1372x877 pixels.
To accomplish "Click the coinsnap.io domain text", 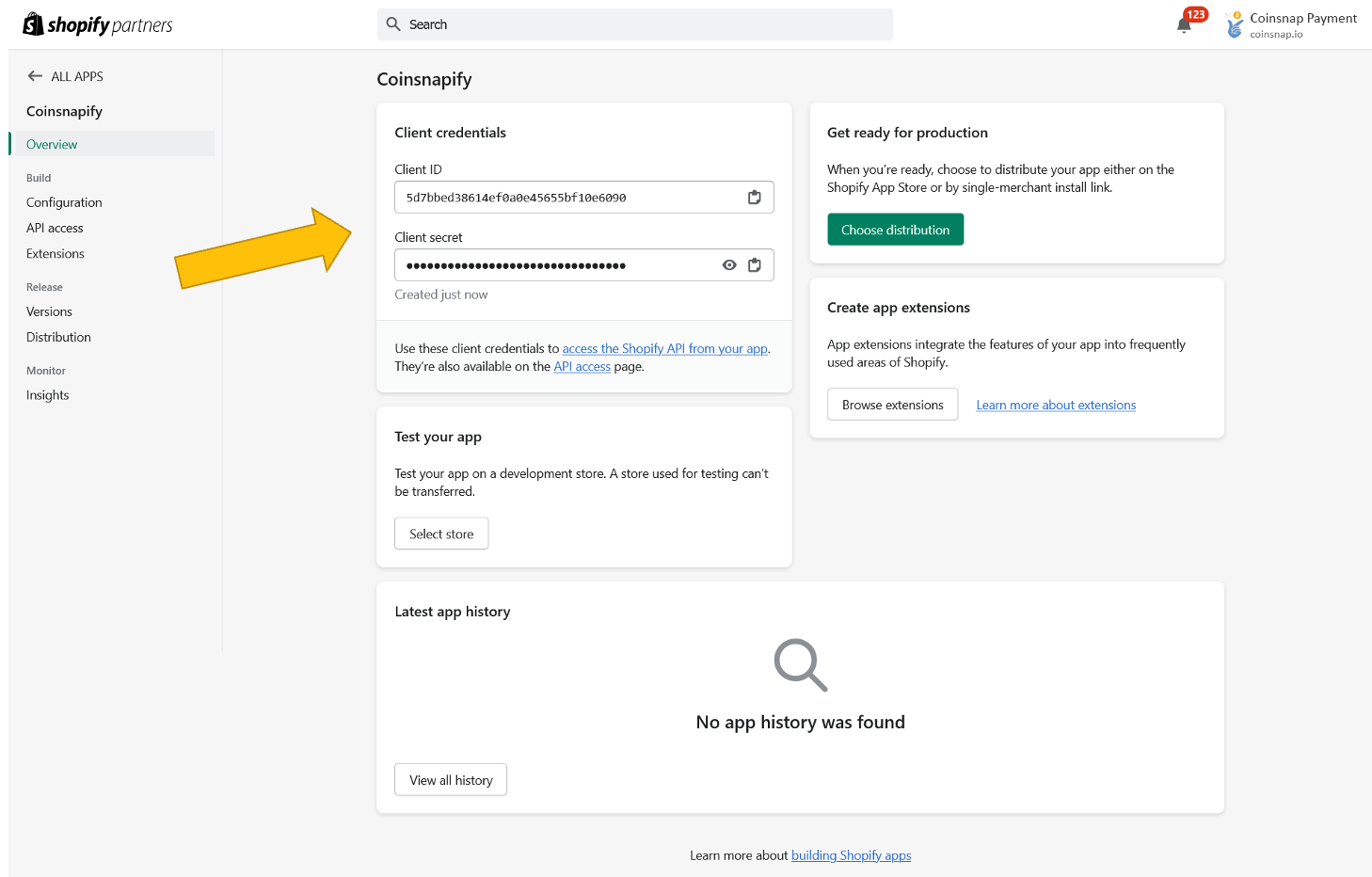I will tap(1277, 35).
